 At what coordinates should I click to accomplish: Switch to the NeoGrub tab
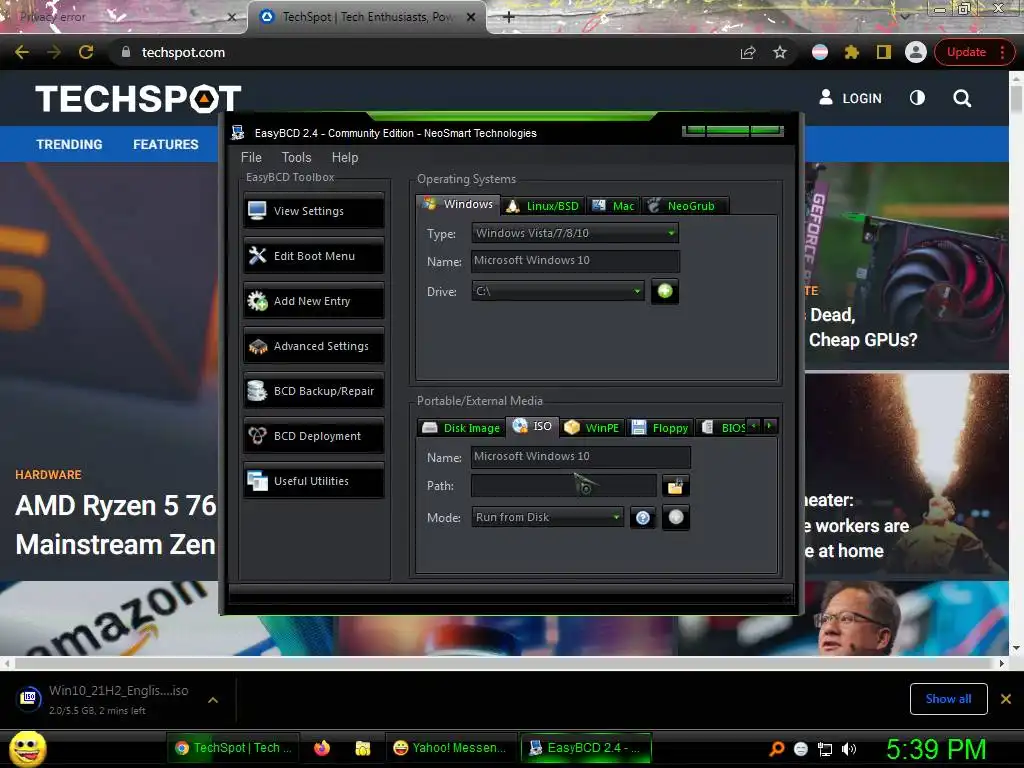tap(684, 206)
